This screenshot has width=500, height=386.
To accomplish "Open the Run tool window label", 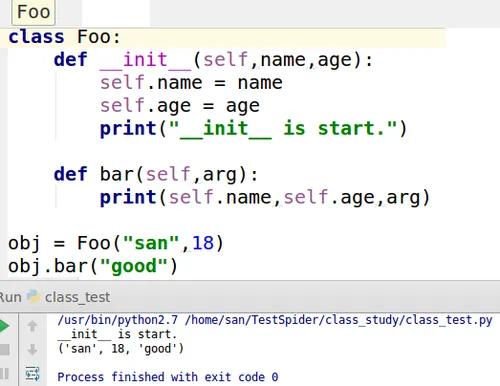I will (x=11, y=297).
